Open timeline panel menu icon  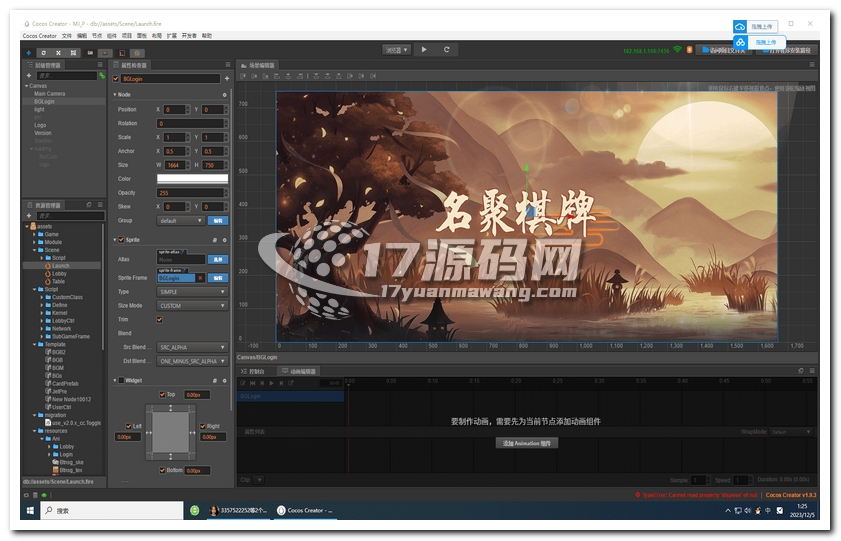coord(812,370)
